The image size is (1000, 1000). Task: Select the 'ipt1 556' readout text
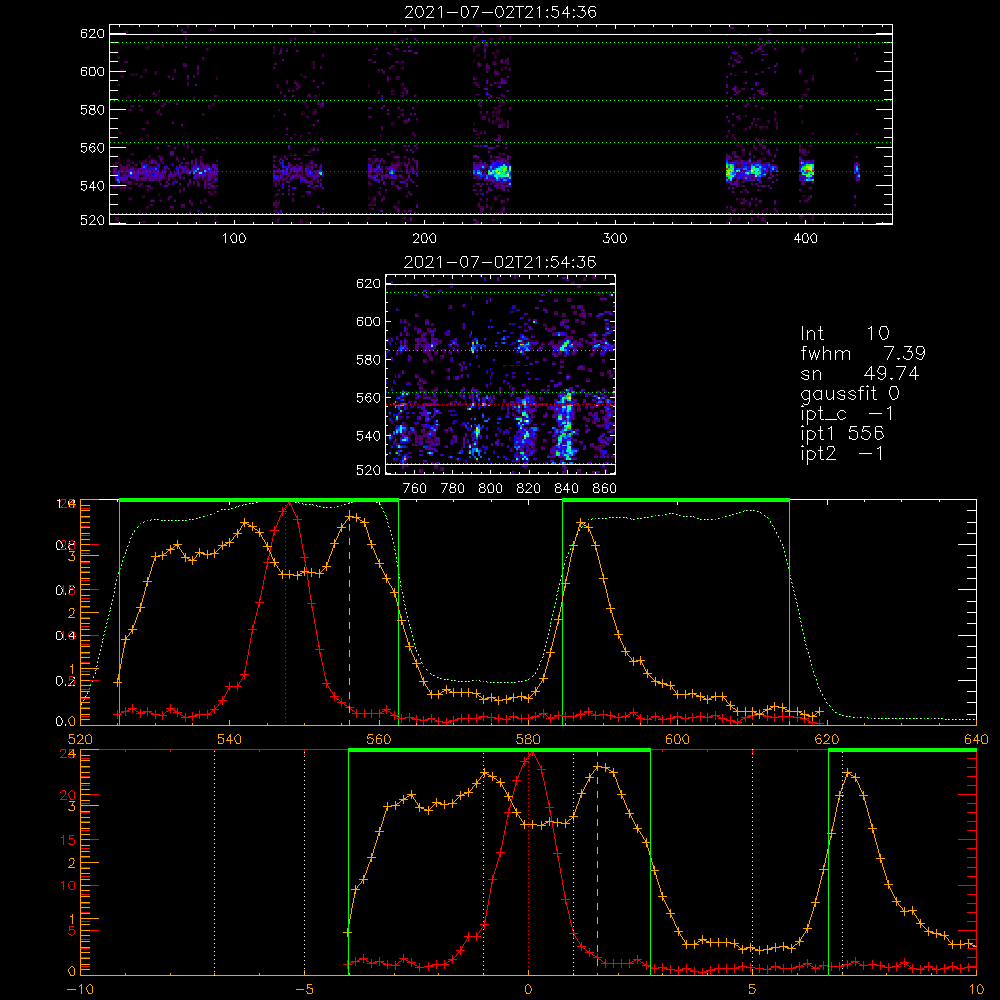pyautogui.click(x=842, y=433)
